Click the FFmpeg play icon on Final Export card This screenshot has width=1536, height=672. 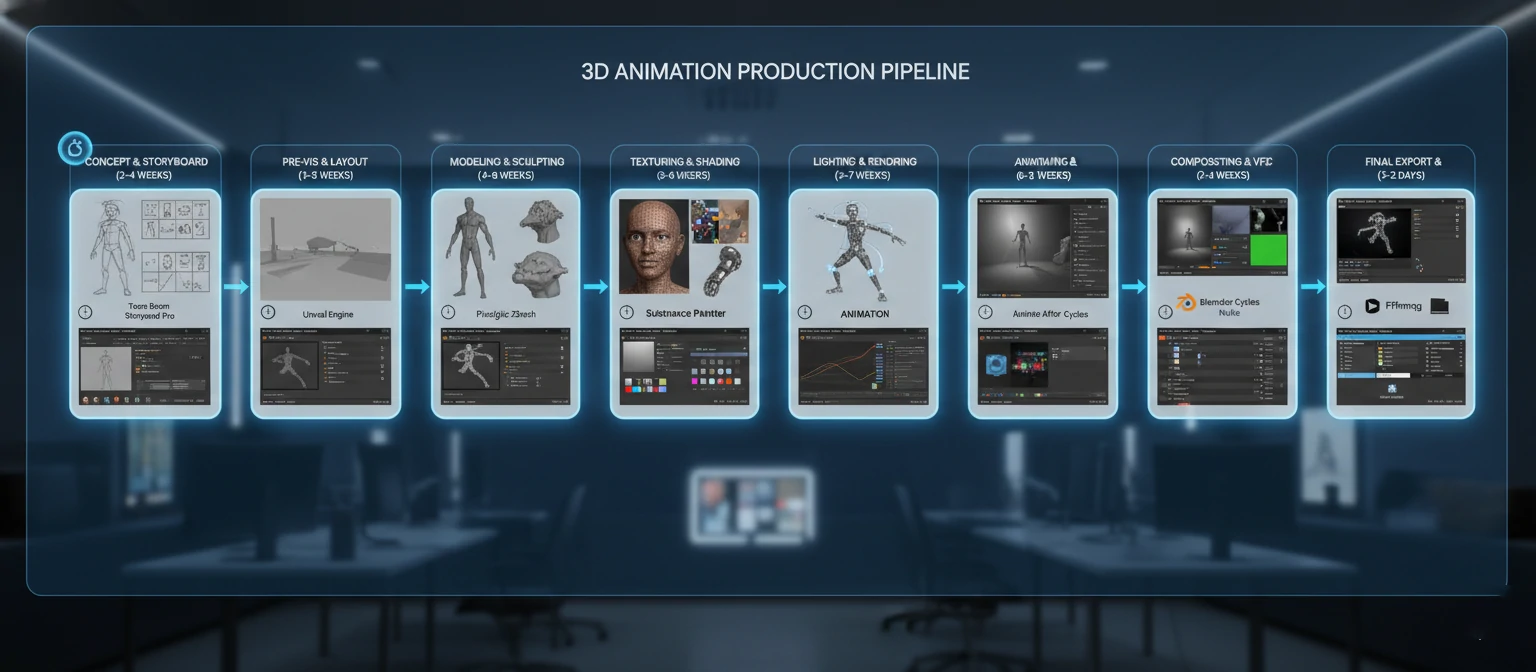[x=1372, y=306]
